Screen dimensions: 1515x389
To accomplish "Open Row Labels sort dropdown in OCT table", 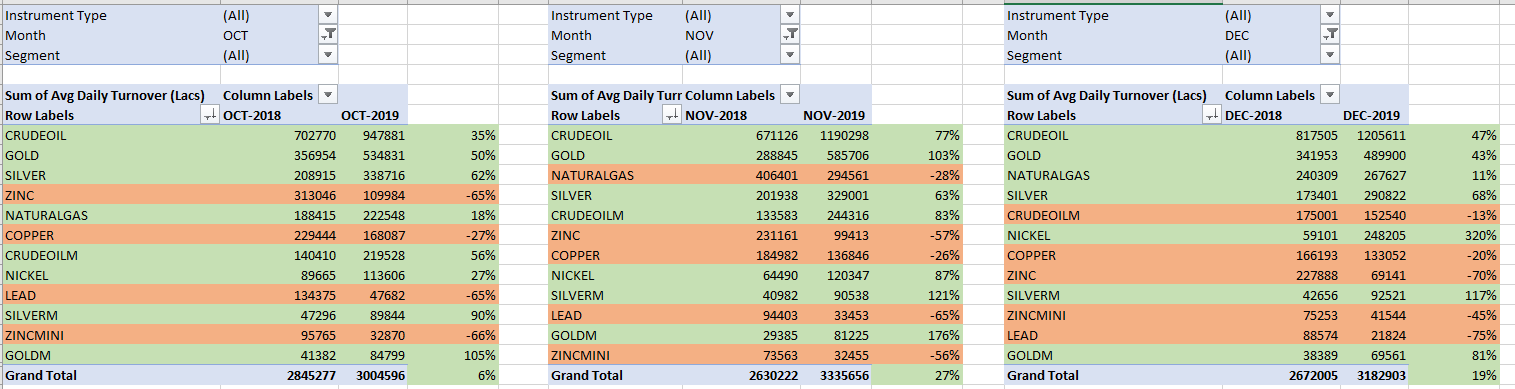I will [x=210, y=115].
